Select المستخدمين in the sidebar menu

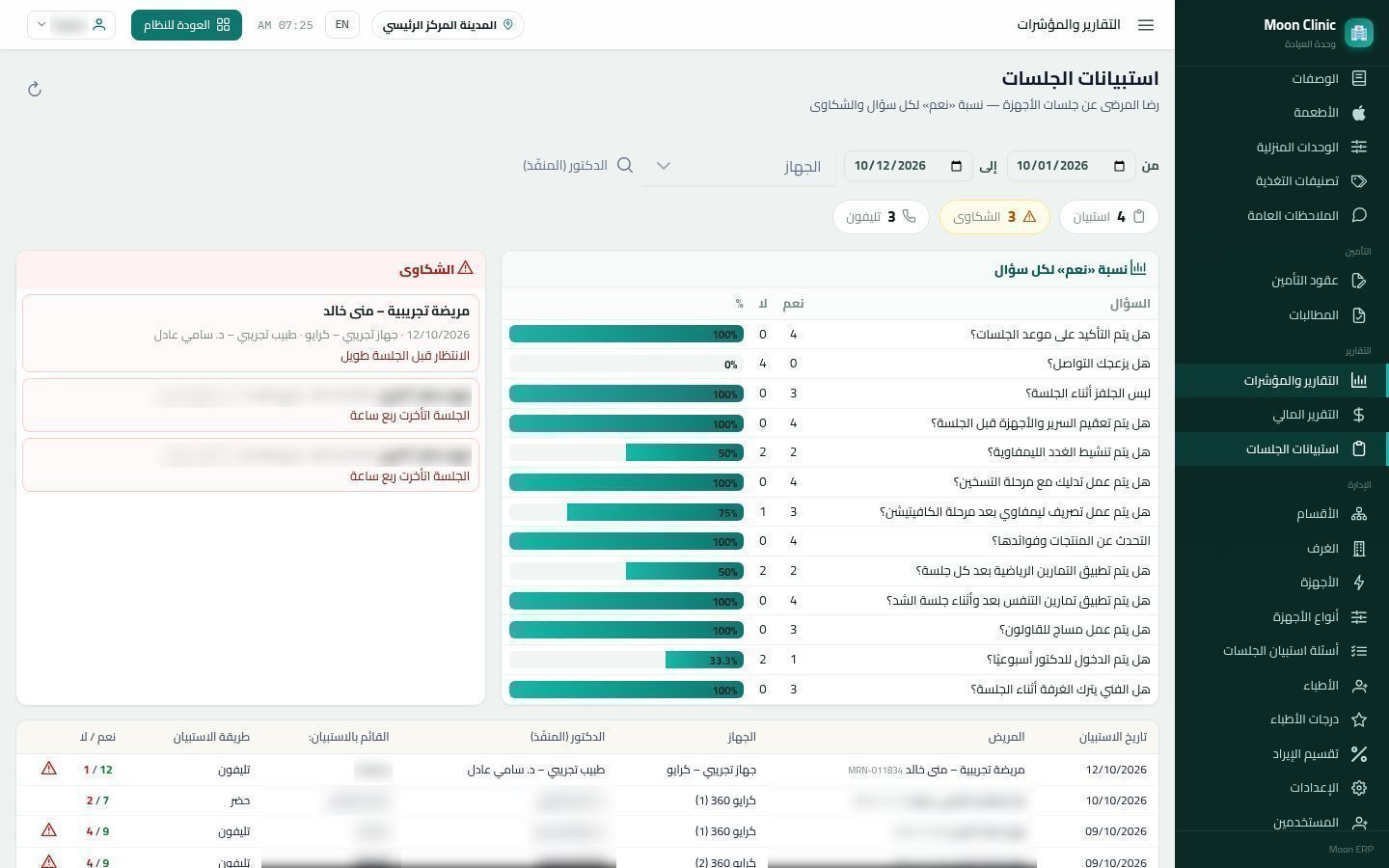1281,823
